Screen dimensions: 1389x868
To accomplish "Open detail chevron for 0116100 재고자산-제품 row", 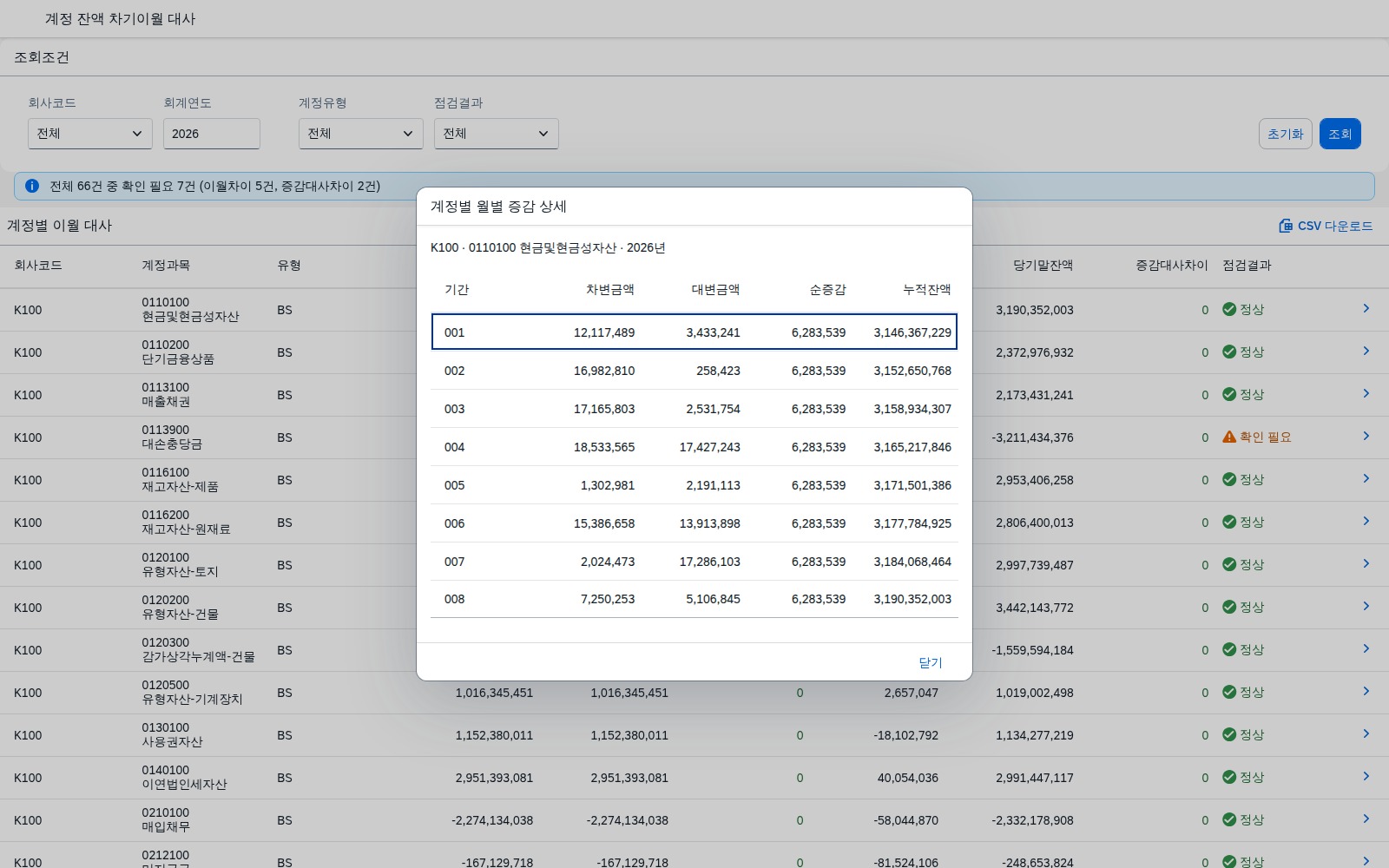I will 1366,479.
